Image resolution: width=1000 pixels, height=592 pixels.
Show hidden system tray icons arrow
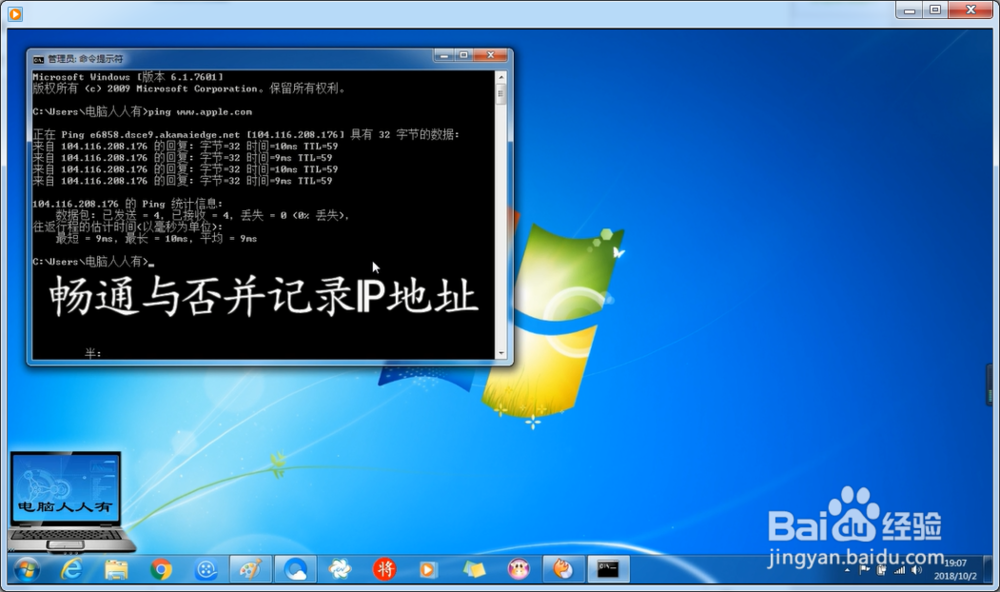point(848,570)
